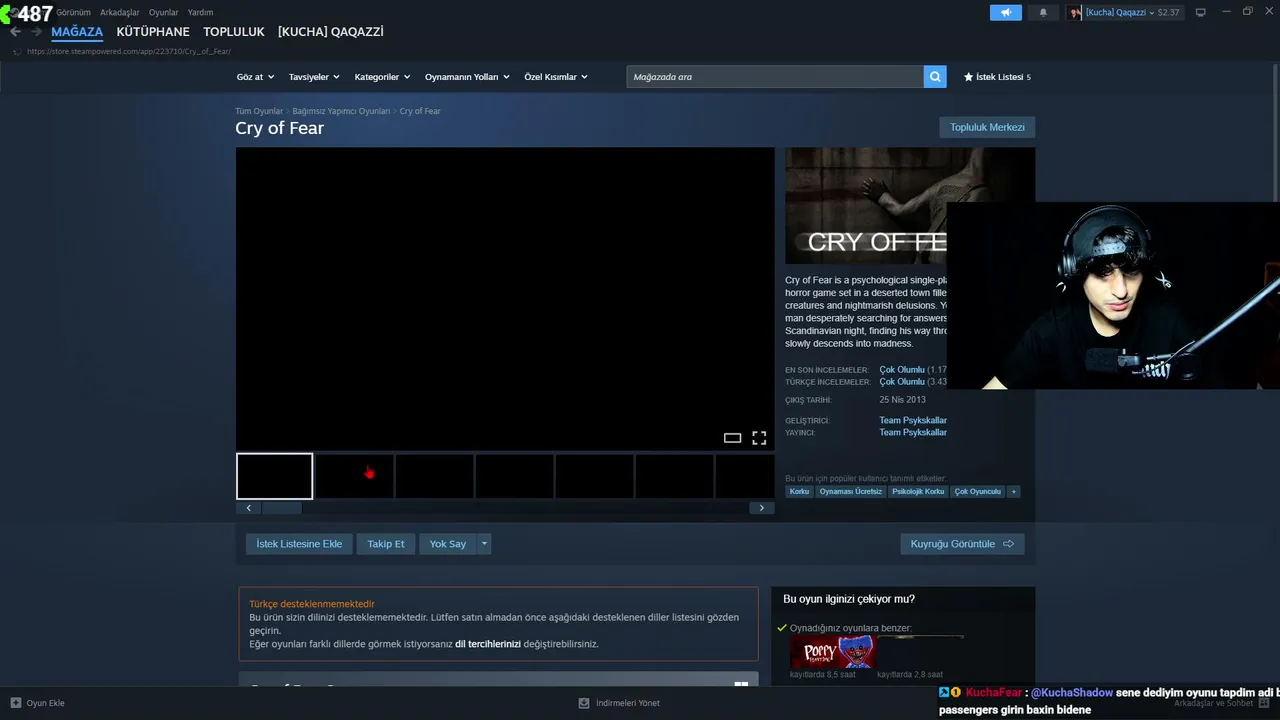This screenshot has width=1280, height=720.
Task: Go back with the left arrow
Action: pyautogui.click(x=15, y=32)
